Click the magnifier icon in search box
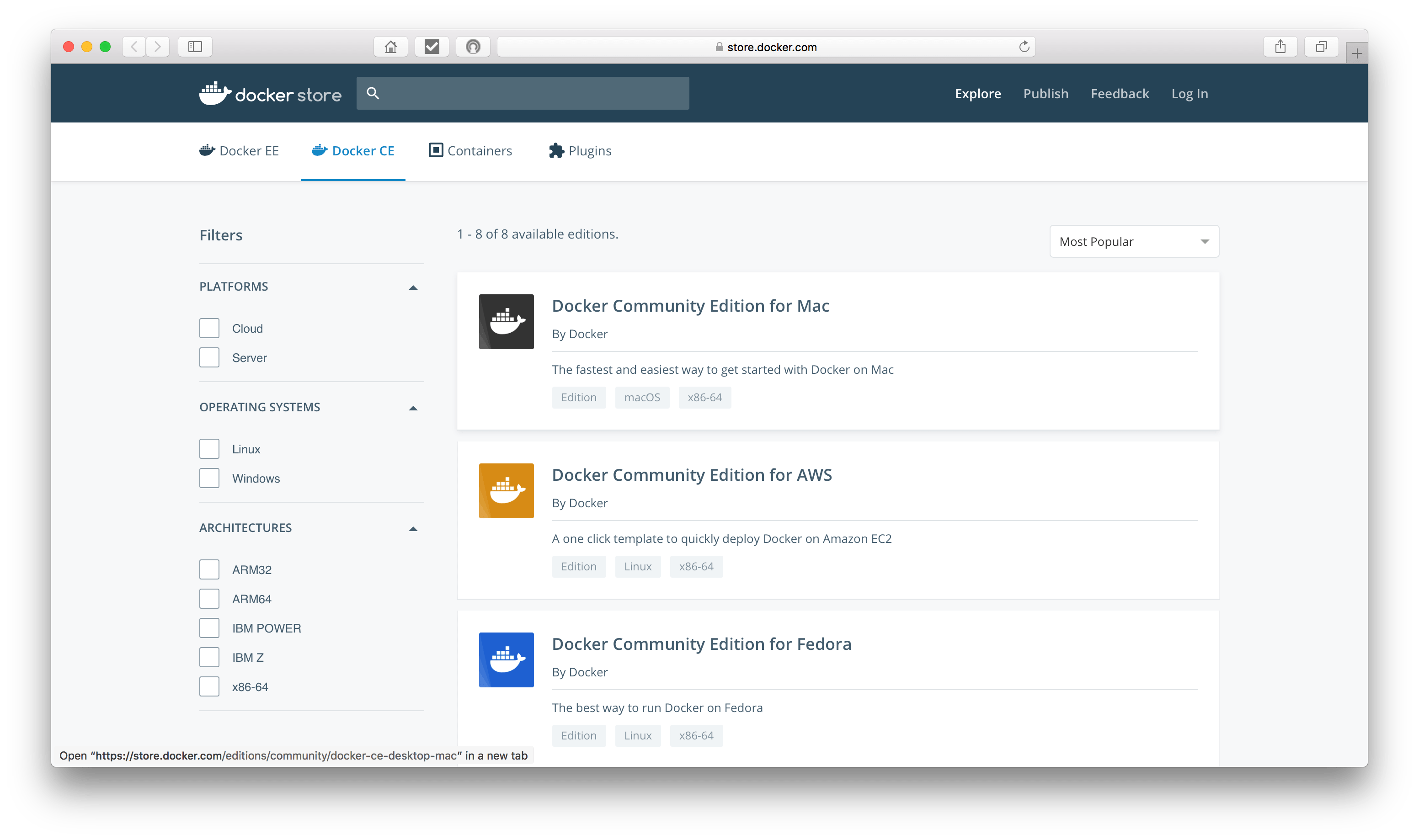 (373, 93)
